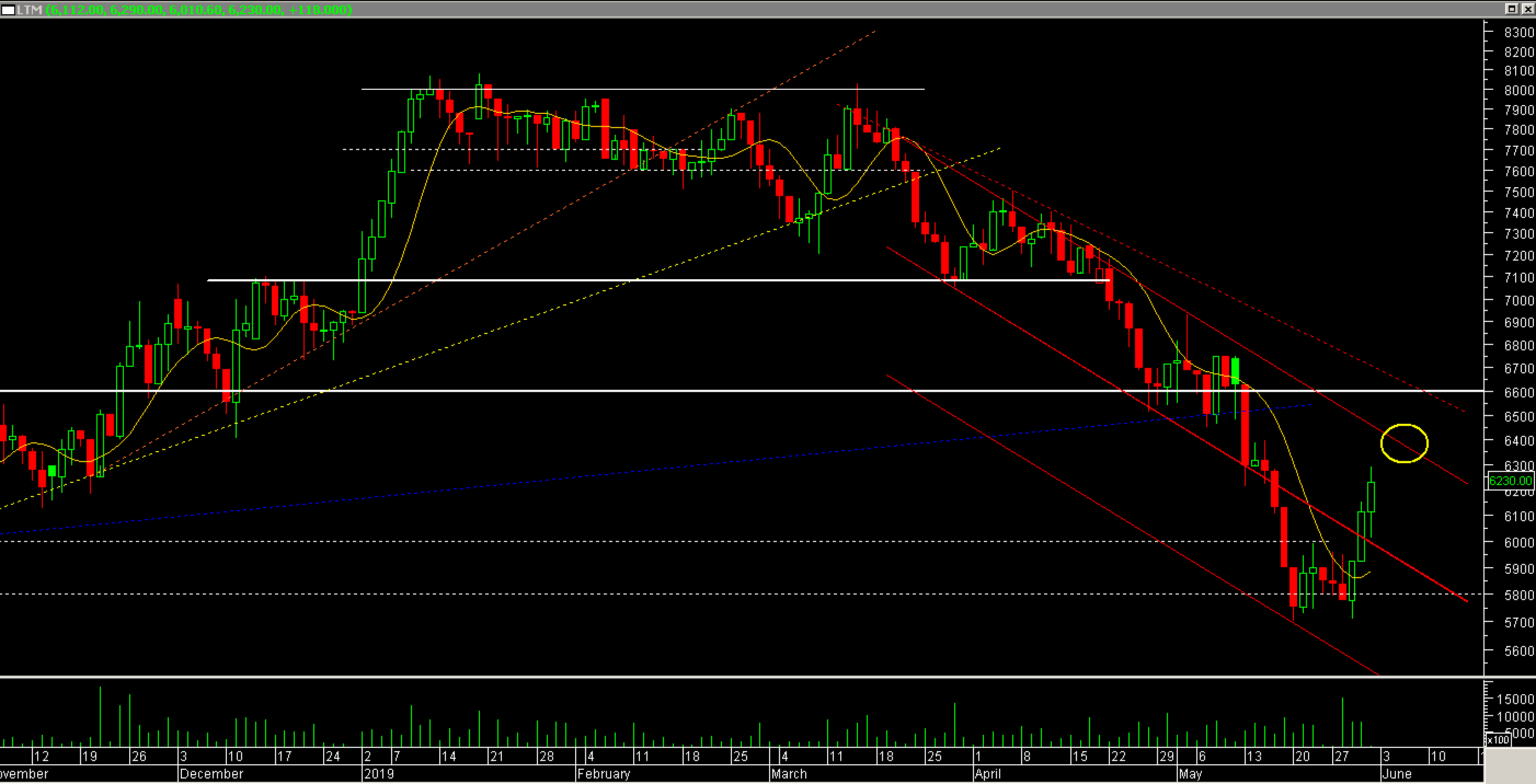Select February on the date axis
1536x784 pixels.
click(604, 774)
